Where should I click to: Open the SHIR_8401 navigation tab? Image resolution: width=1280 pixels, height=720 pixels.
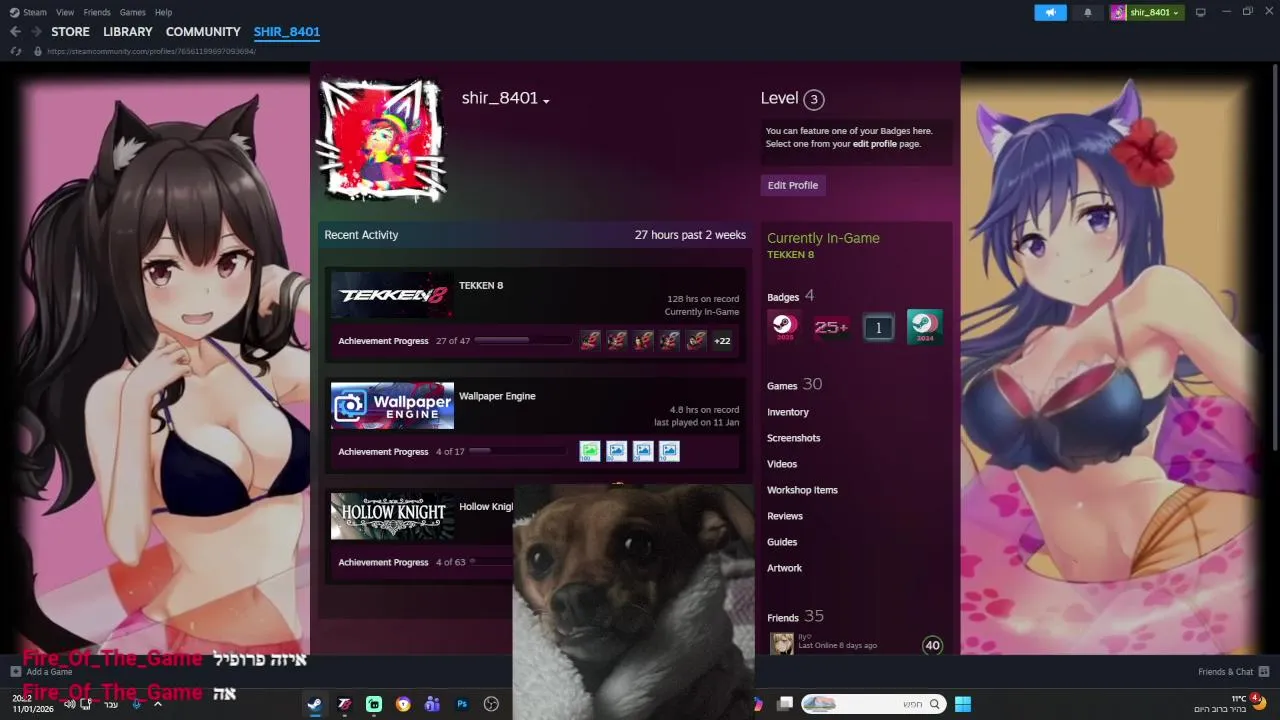coord(287,32)
